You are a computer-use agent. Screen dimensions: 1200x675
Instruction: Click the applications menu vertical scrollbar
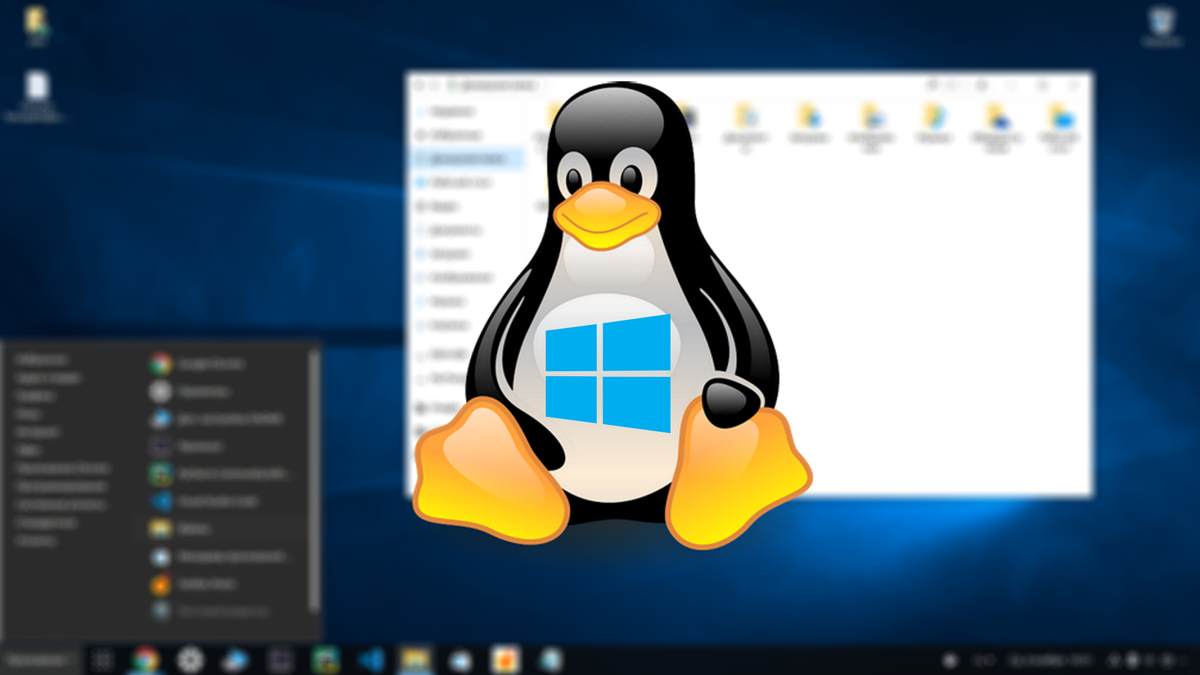[314, 480]
